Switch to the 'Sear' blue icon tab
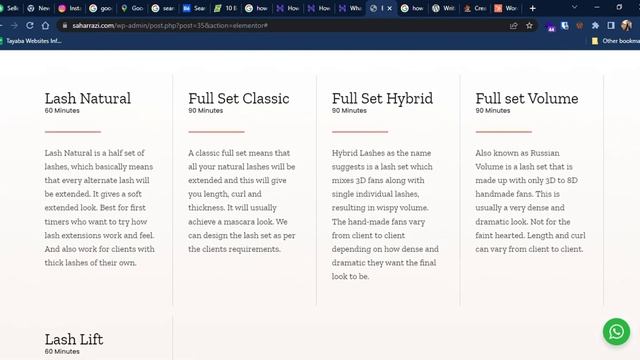 pos(194,8)
